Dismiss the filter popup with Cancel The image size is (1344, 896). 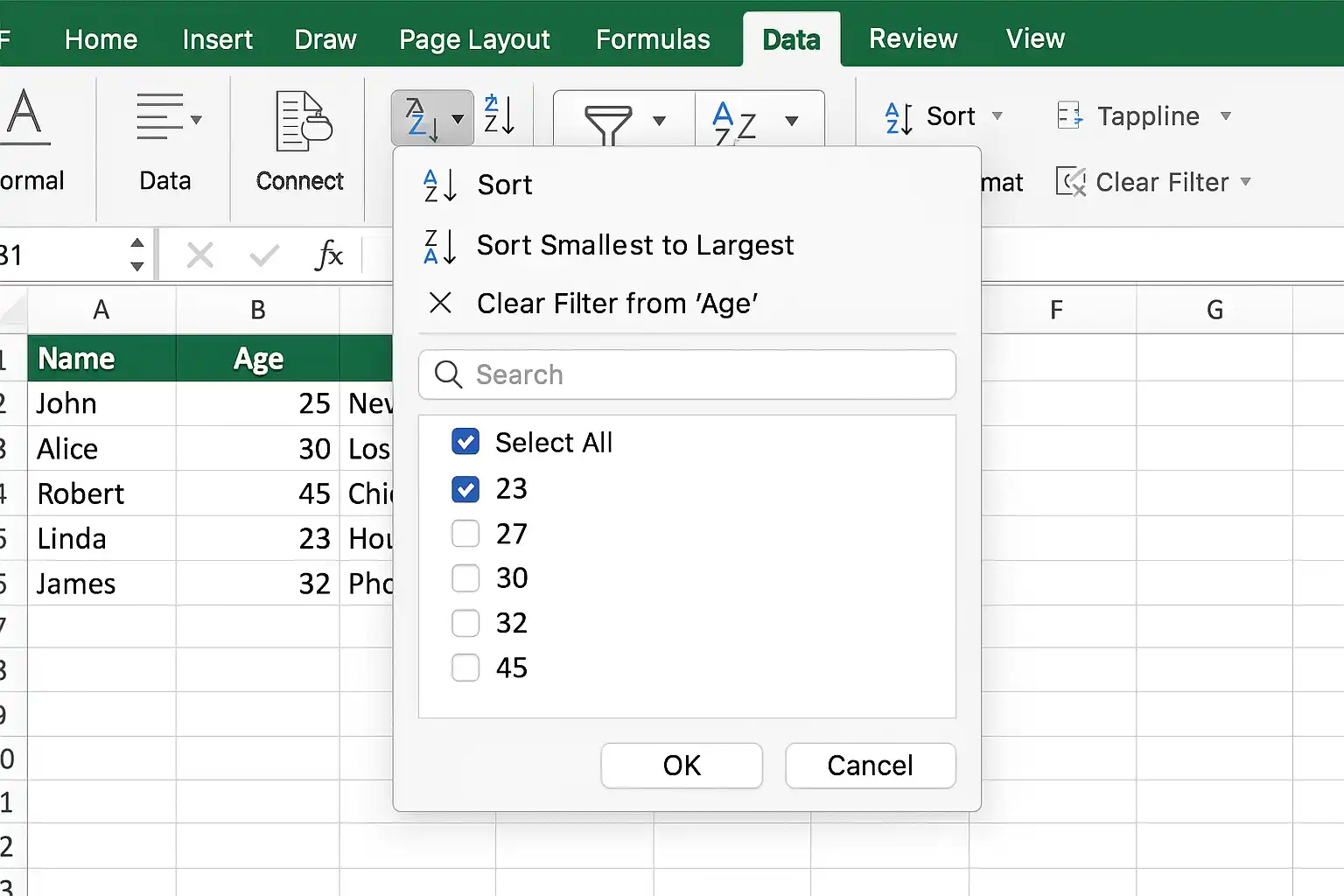tap(871, 766)
